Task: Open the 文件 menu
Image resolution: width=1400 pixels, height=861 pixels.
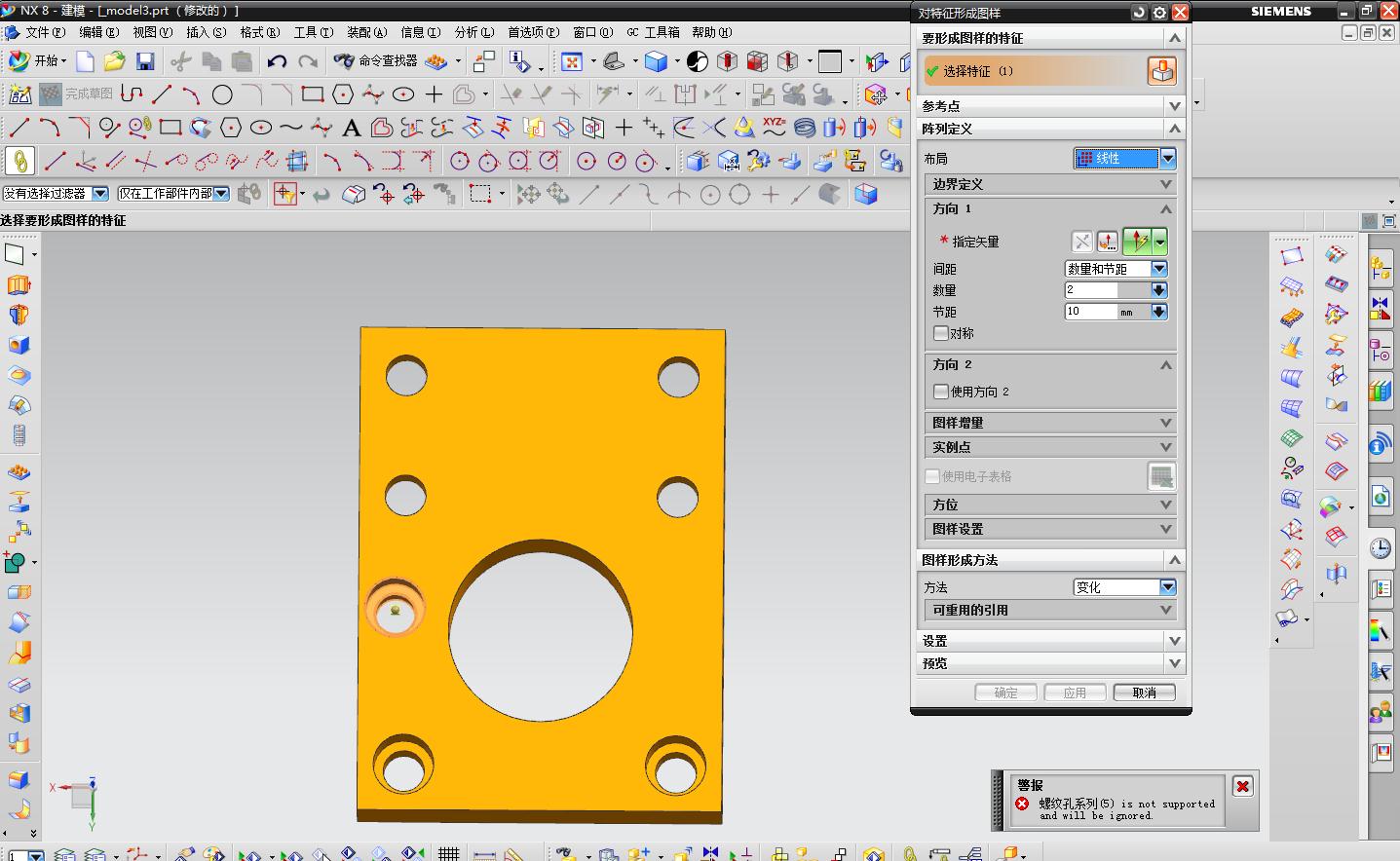Action: [44, 32]
